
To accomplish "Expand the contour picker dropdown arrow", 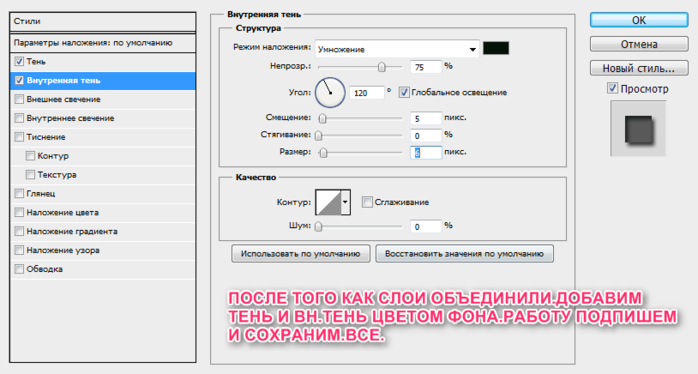I will coord(345,202).
